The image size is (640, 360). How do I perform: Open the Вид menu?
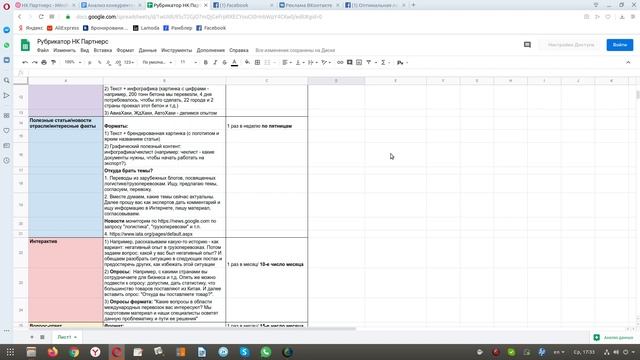[x=84, y=50]
